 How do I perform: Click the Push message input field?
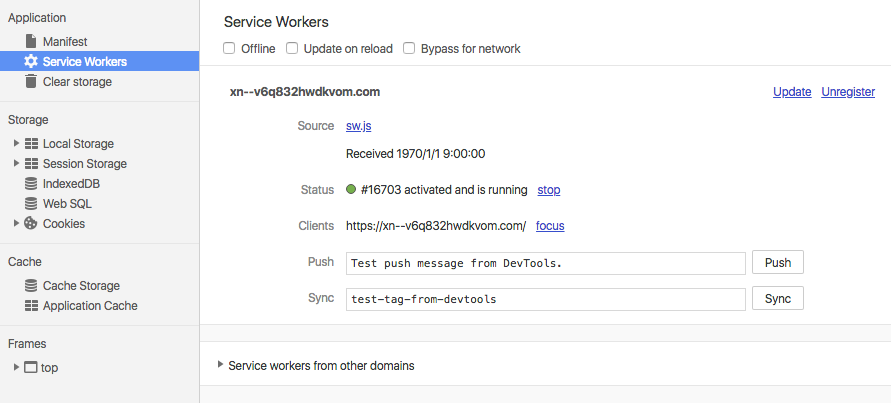coord(546,263)
